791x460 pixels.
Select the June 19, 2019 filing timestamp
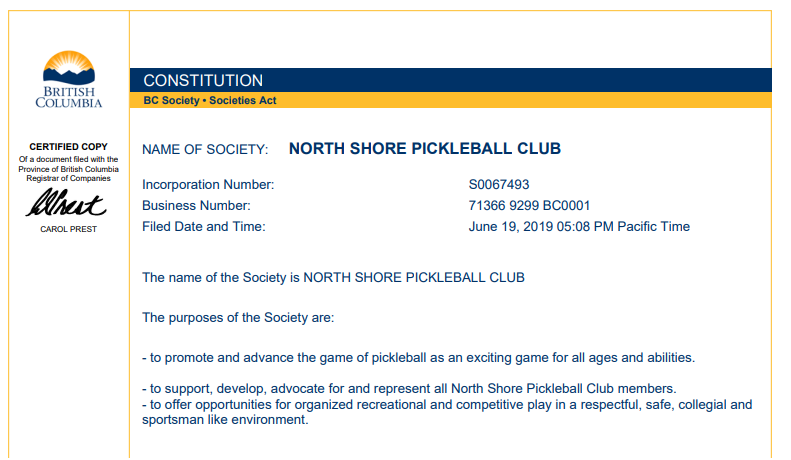[x=579, y=227]
